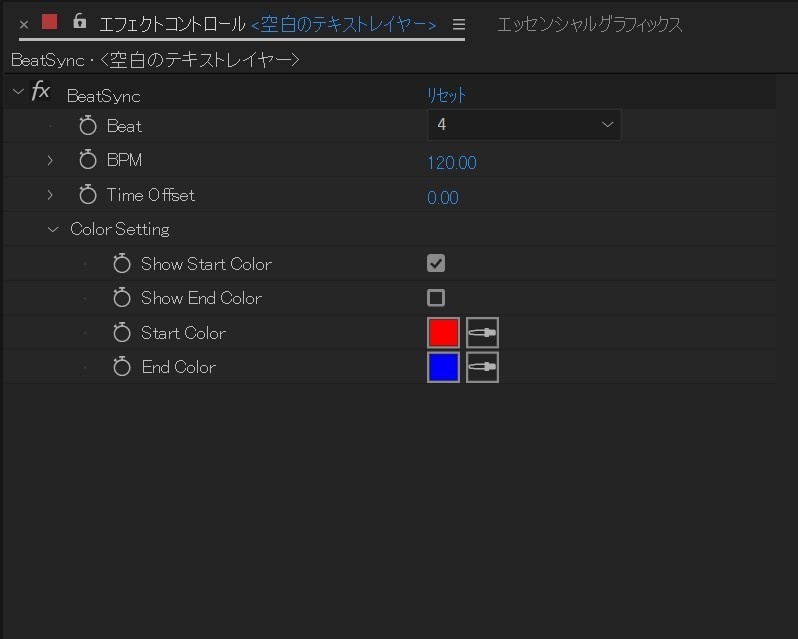
Task: Enable the Show End Color checkbox
Action: [x=436, y=298]
